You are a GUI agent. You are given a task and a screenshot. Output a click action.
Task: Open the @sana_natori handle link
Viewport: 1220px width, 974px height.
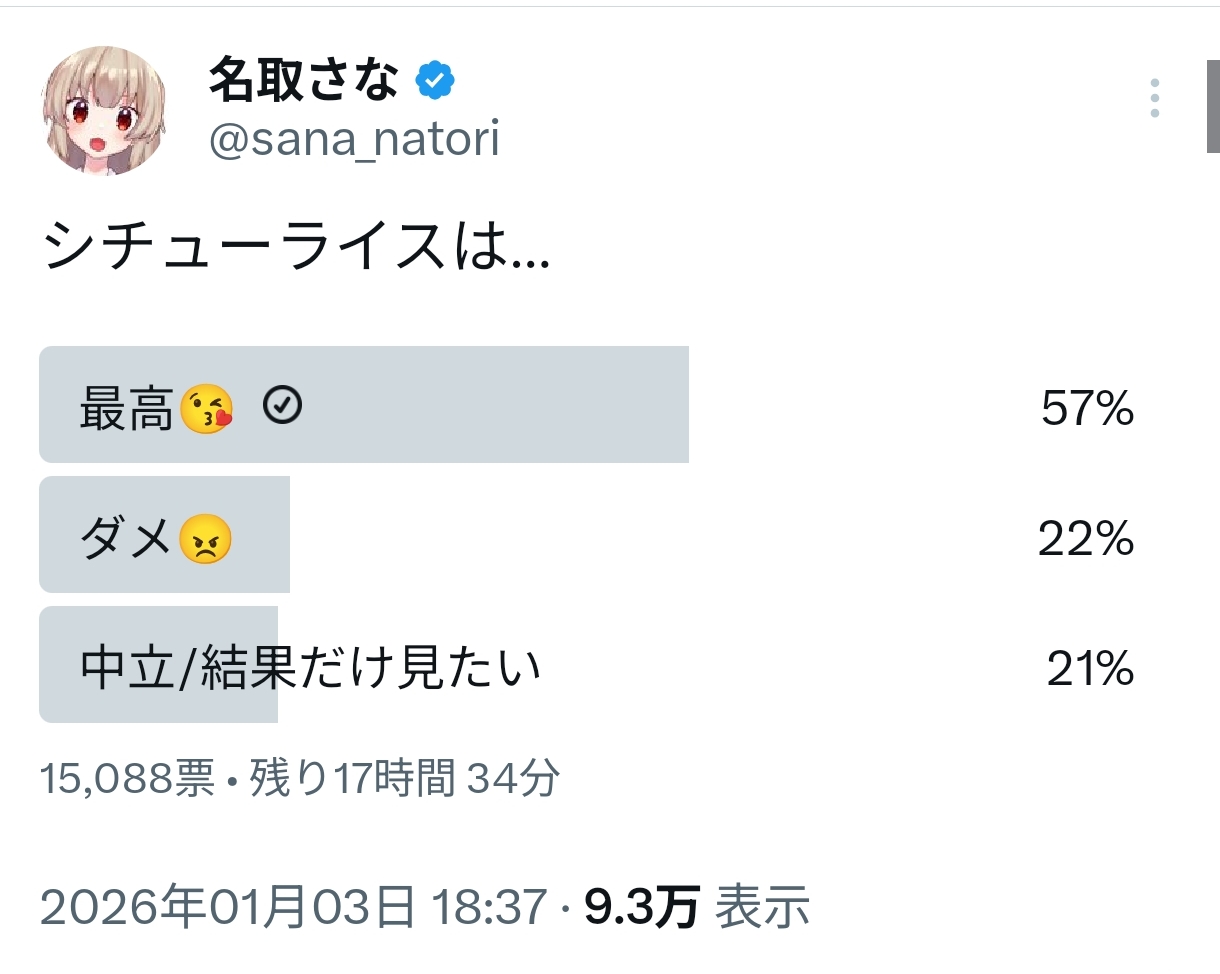(354, 140)
